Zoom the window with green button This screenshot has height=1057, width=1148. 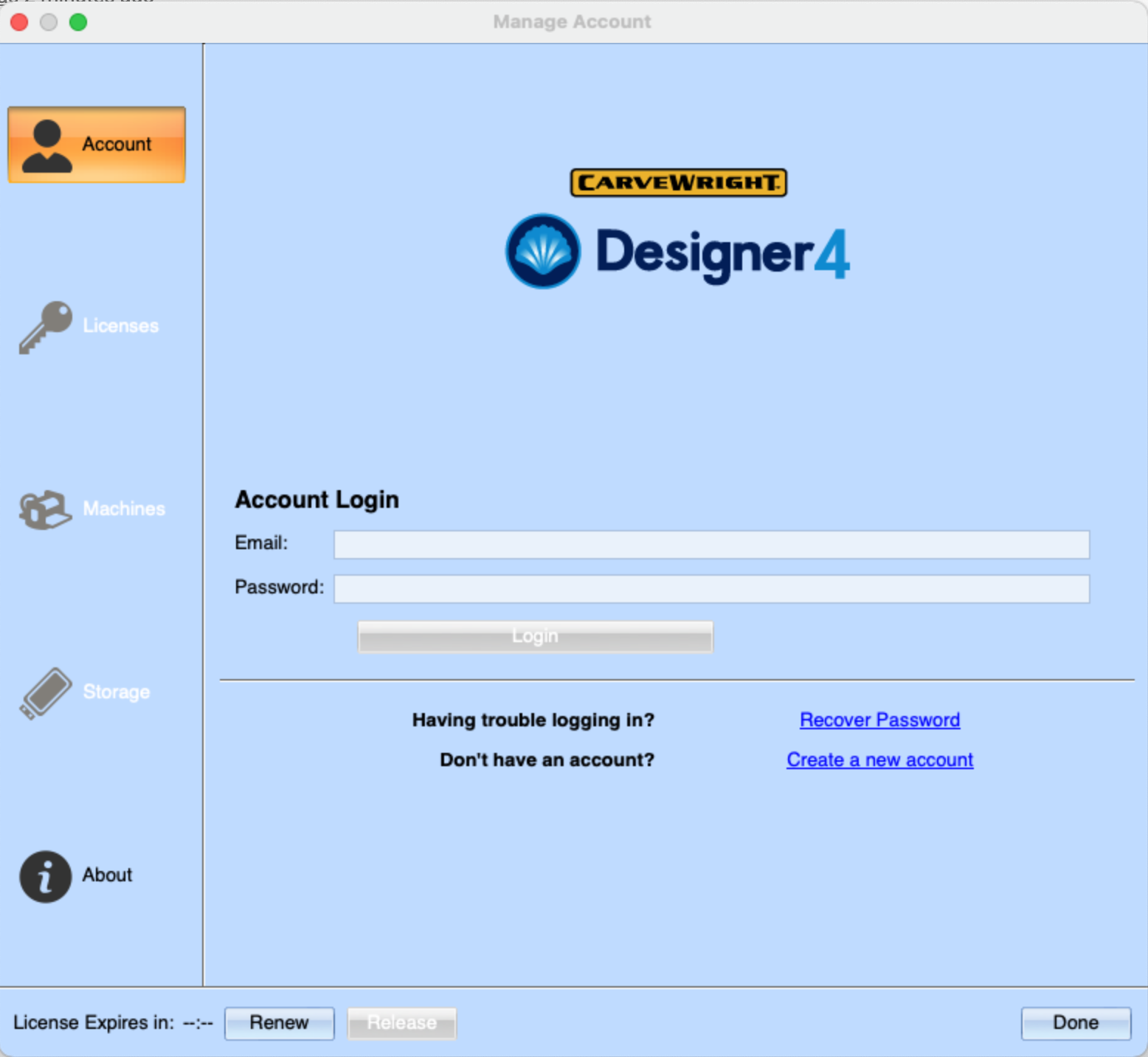coord(78,22)
